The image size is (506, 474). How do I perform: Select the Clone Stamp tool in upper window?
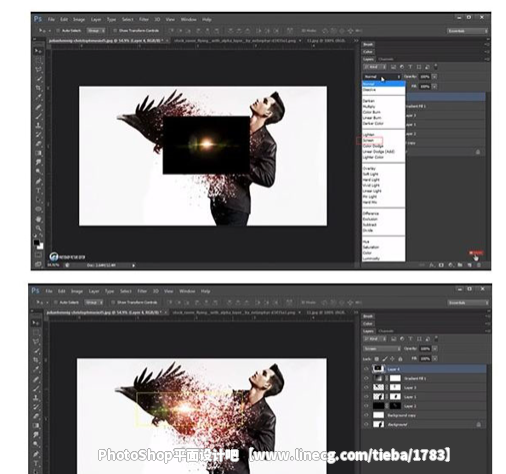pyautogui.click(x=39, y=125)
